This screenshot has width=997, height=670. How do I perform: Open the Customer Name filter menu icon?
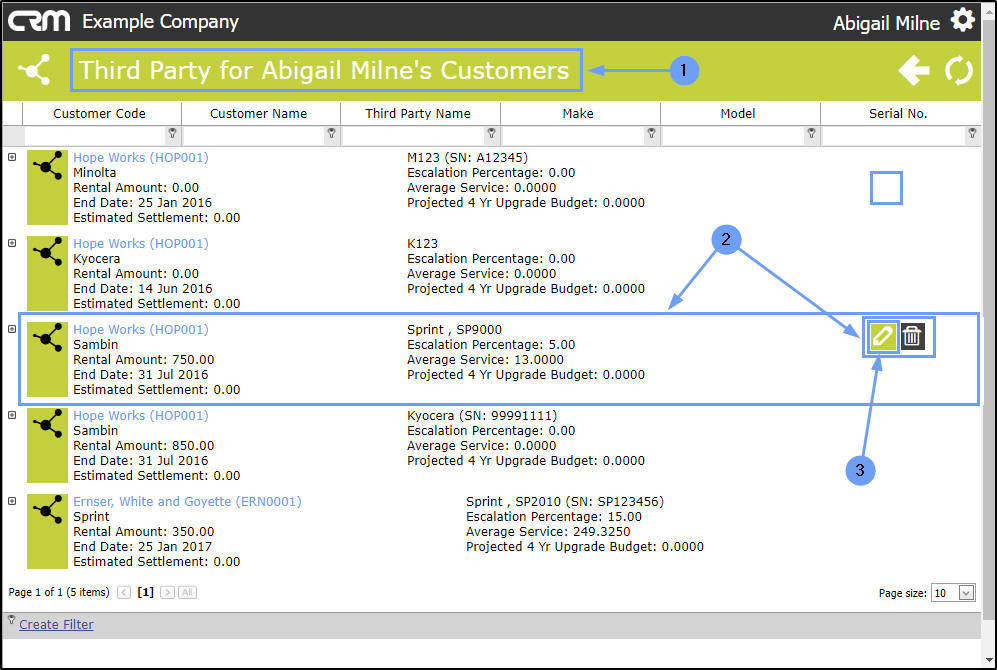(x=331, y=133)
